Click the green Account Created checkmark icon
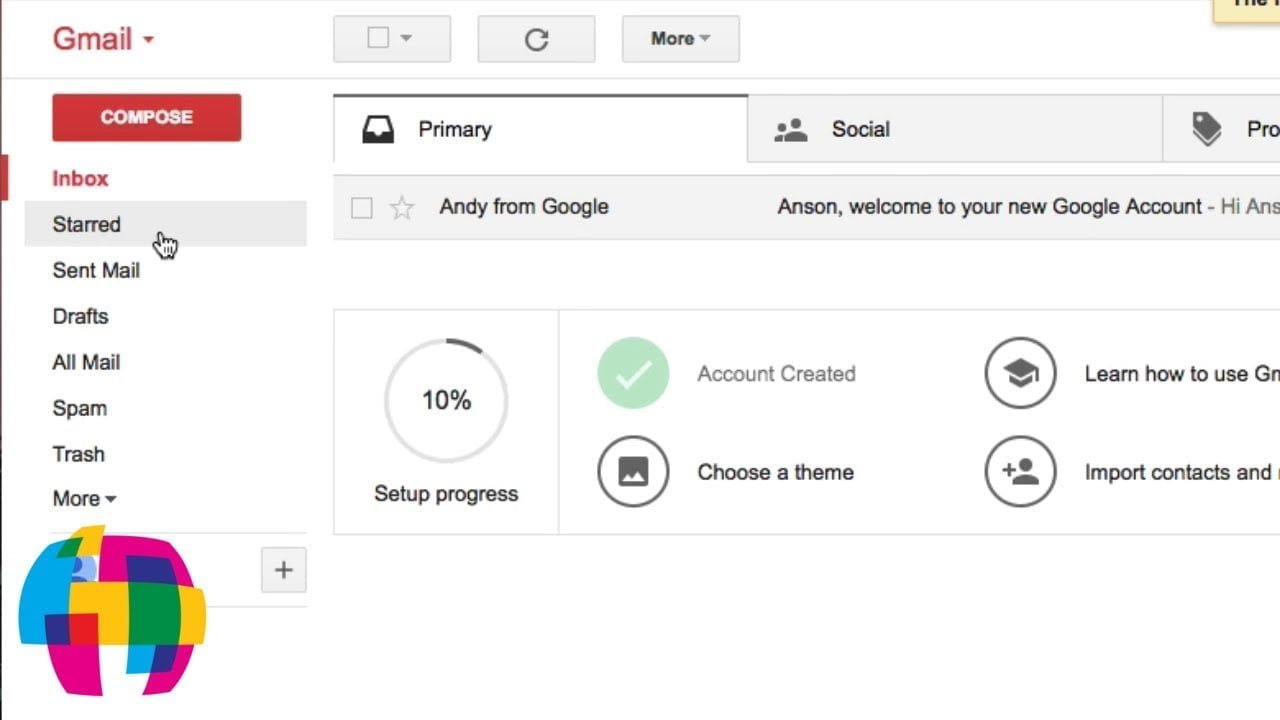 (x=633, y=373)
